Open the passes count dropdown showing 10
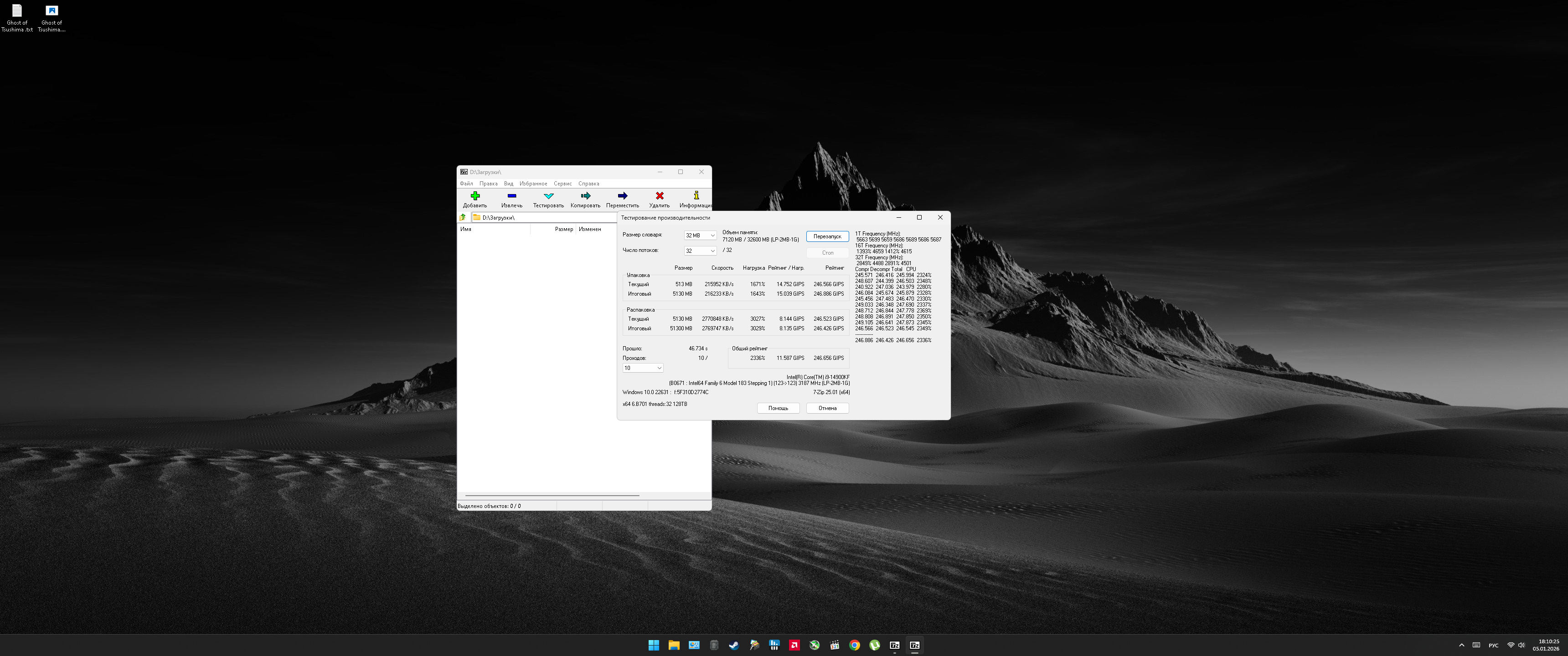This screenshot has height=656, width=1568. 642,368
